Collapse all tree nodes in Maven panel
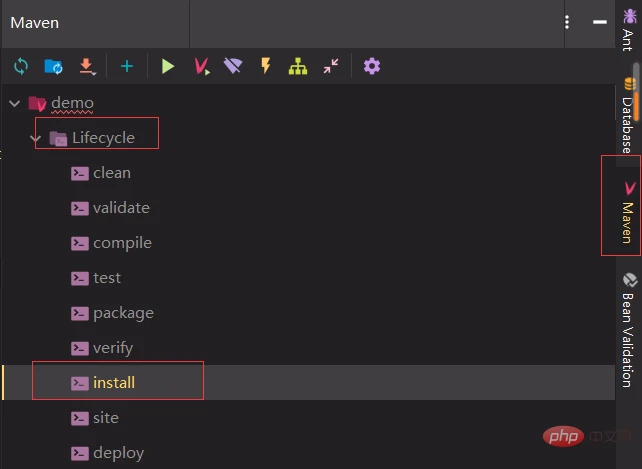 coord(331,66)
